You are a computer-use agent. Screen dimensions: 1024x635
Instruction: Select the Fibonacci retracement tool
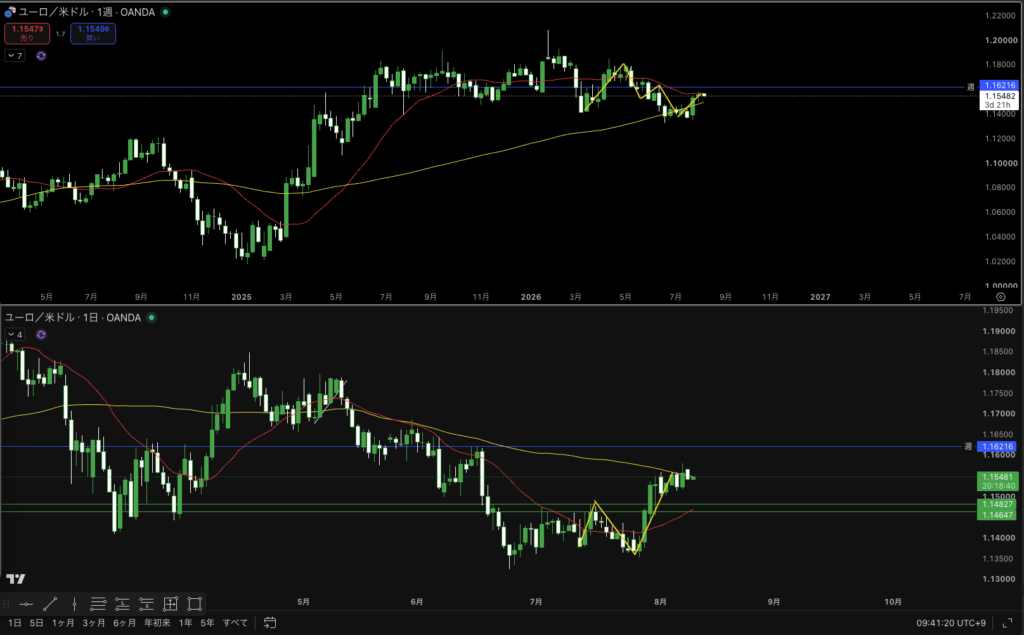[98, 604]
